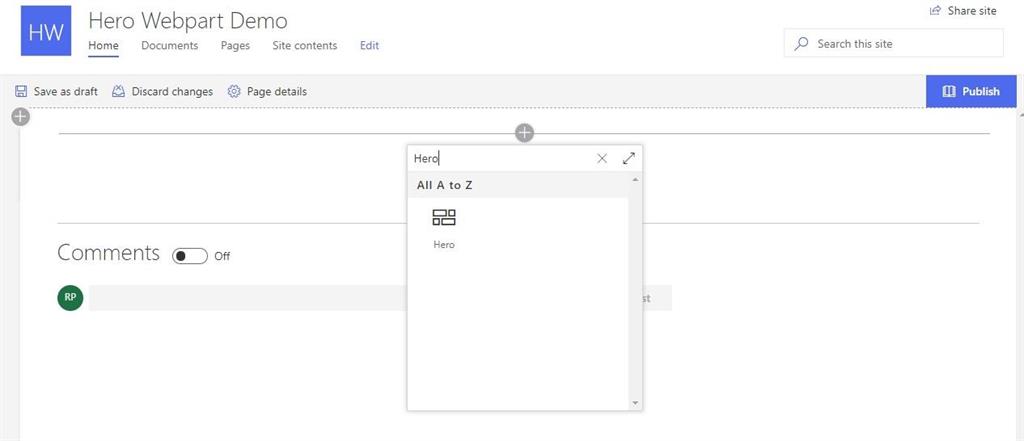Click the picker scrollbar down arrow

coord(635,403)
